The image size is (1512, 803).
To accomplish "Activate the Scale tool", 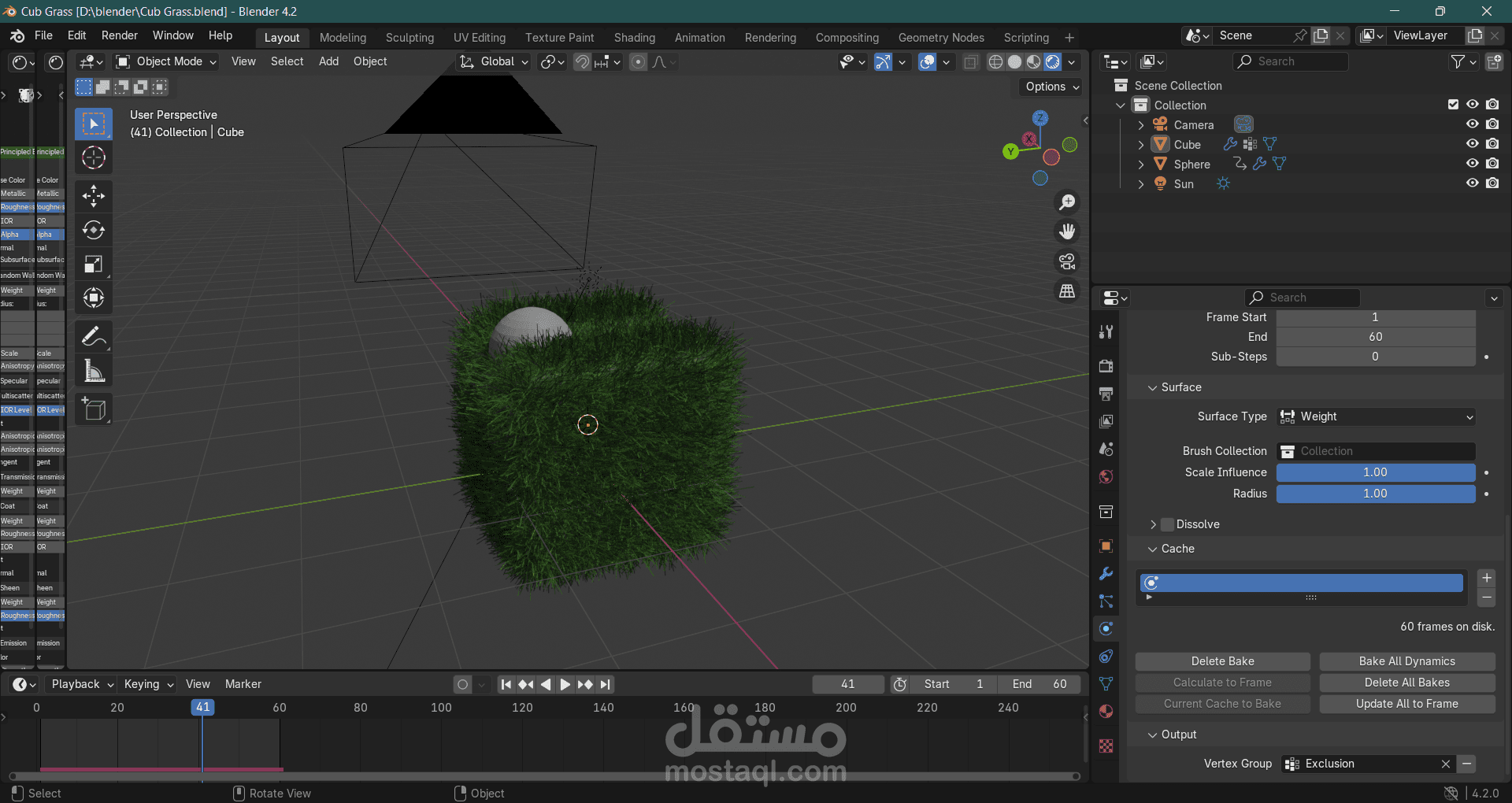I will (x=94, y=264).
